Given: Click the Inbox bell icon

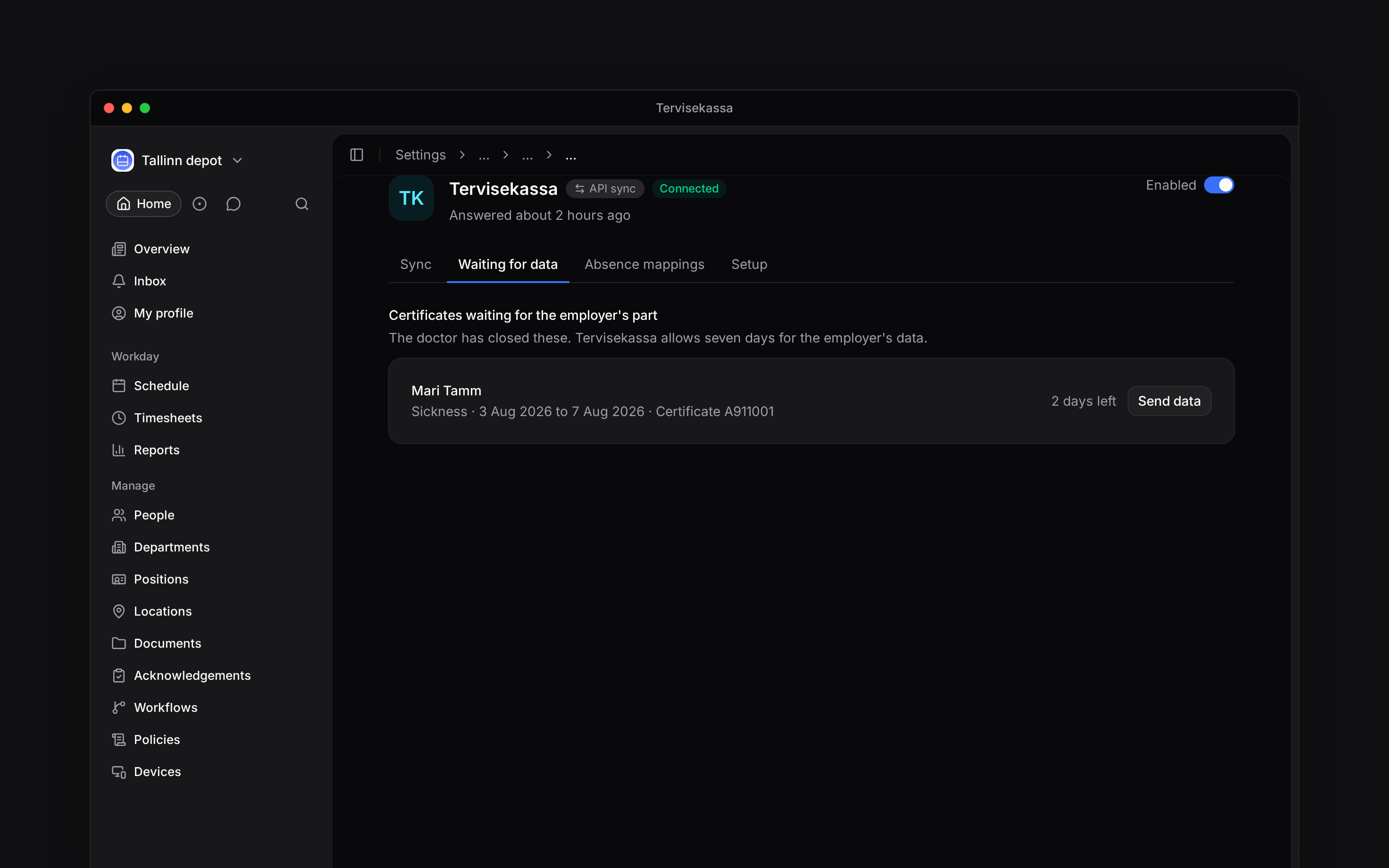Looking at the screenshot, I should click(119, 281).
